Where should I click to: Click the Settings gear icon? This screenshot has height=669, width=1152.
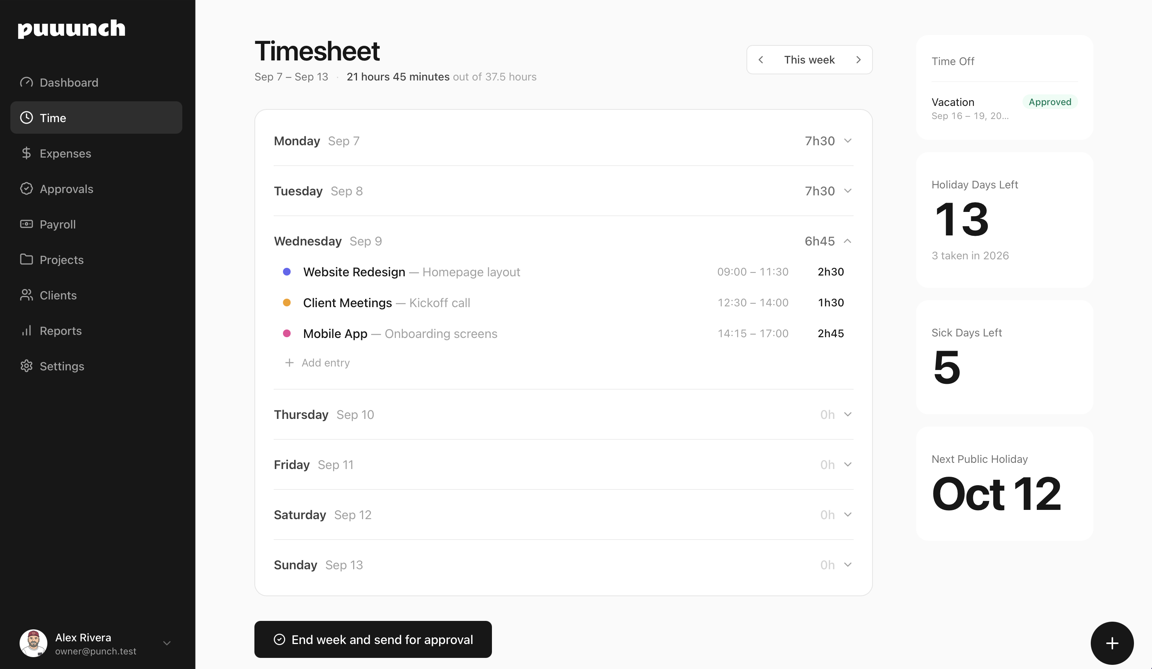[x=26, y=366]
